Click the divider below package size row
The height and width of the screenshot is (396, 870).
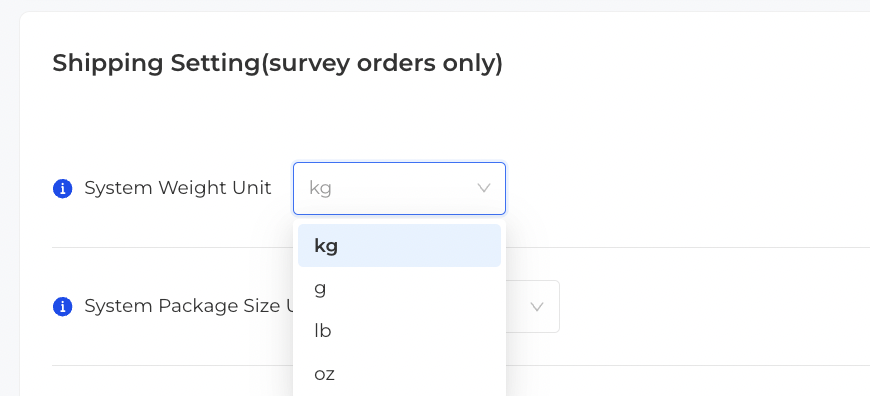coord(688,365)
